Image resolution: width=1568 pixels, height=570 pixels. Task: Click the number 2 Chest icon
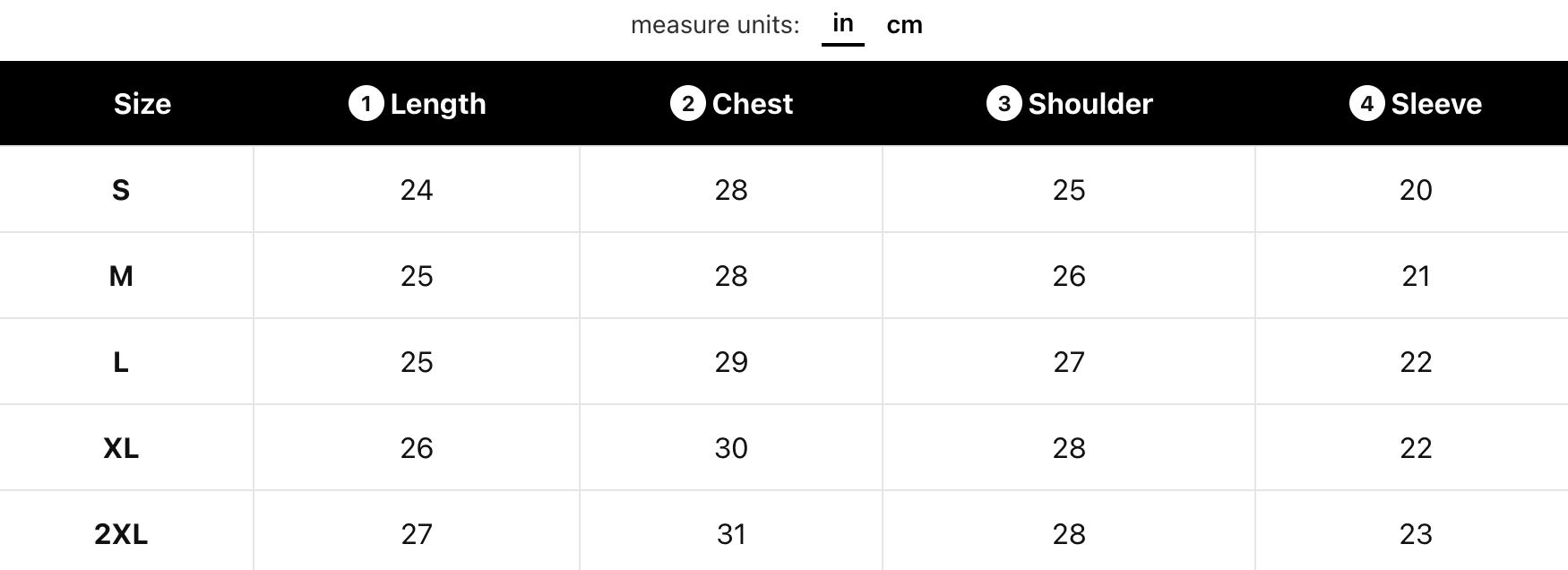coord(687,104)
